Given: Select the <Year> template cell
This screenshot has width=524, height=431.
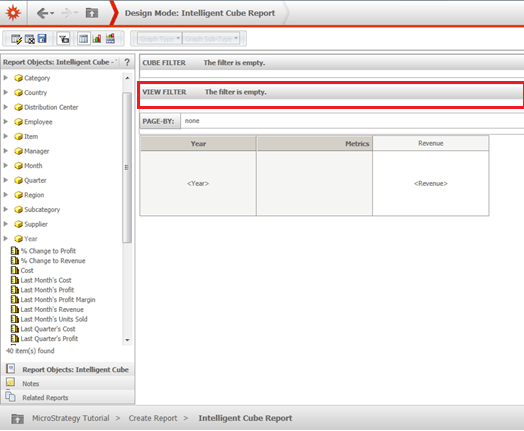Looking at the screenshot, I should point(198,183).
